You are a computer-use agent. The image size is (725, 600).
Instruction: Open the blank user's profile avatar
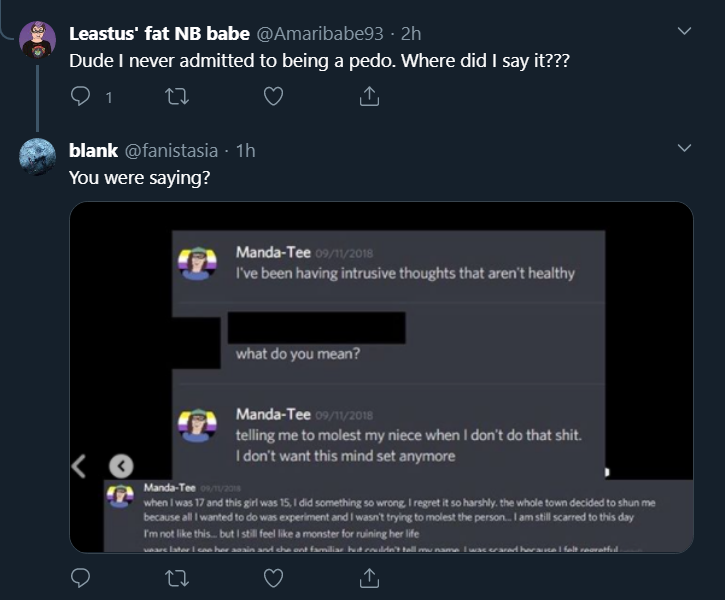[38, 157]
